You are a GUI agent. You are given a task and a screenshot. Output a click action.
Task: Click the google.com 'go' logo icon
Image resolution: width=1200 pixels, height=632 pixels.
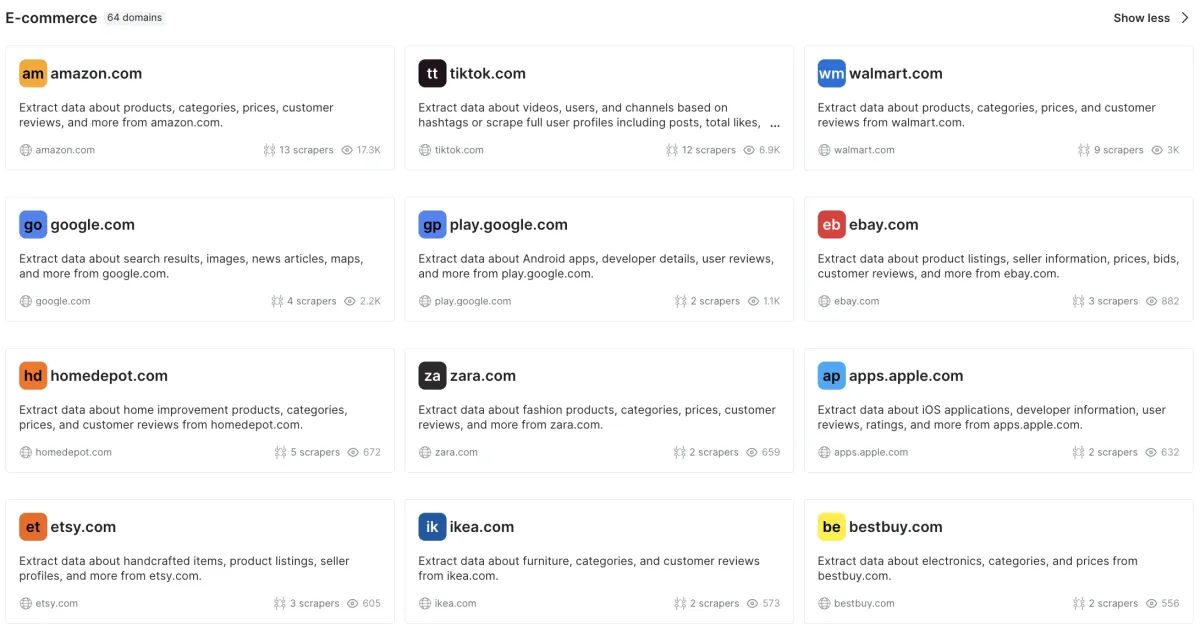[33, 225]
